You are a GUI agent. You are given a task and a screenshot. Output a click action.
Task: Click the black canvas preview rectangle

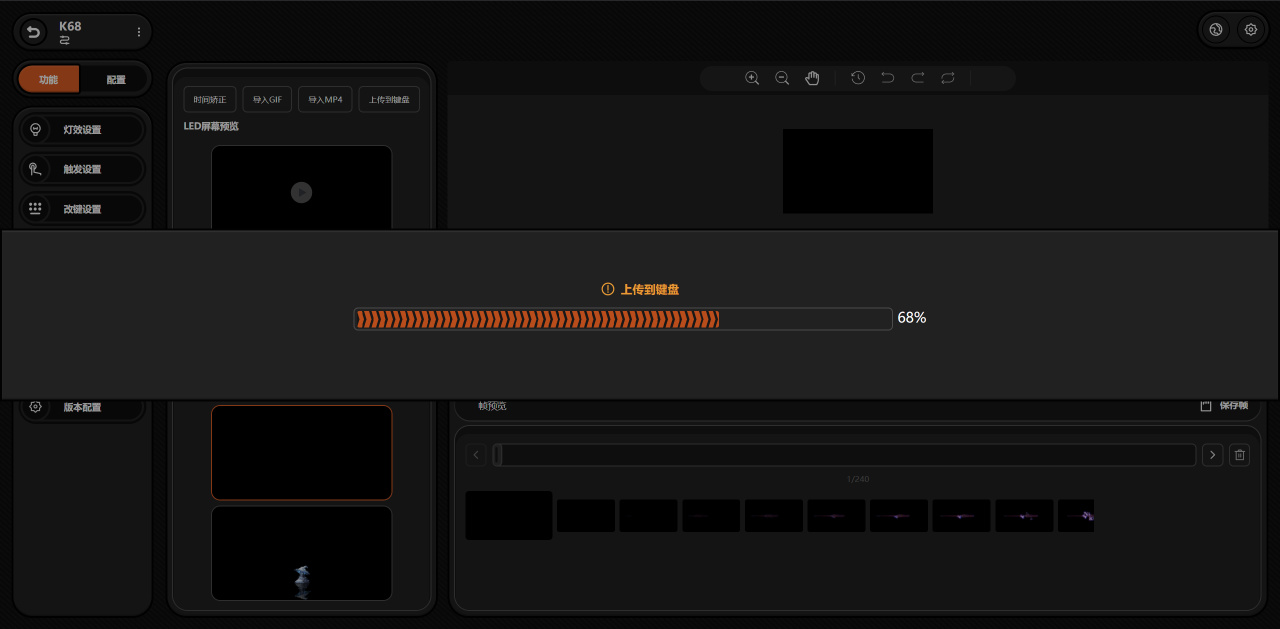pyautogui.click(x=858, y=171)
